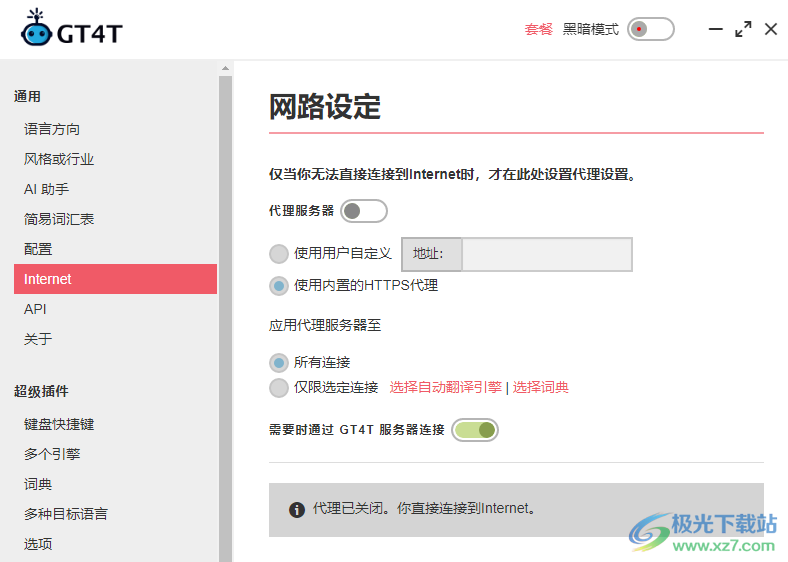Go to 多个引擎 settings
This screenshot has width=788, height=562.
point(52,454)
